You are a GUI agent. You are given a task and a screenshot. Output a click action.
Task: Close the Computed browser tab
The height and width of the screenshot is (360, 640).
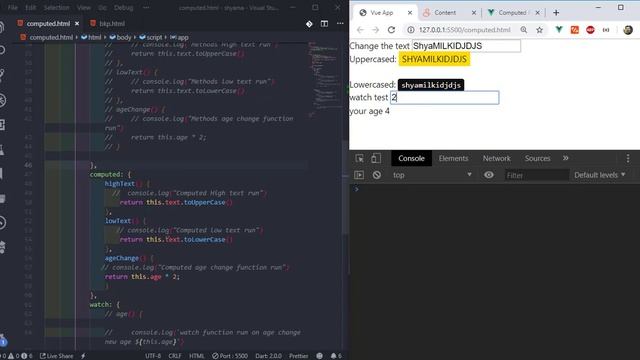tap(538, 13)
